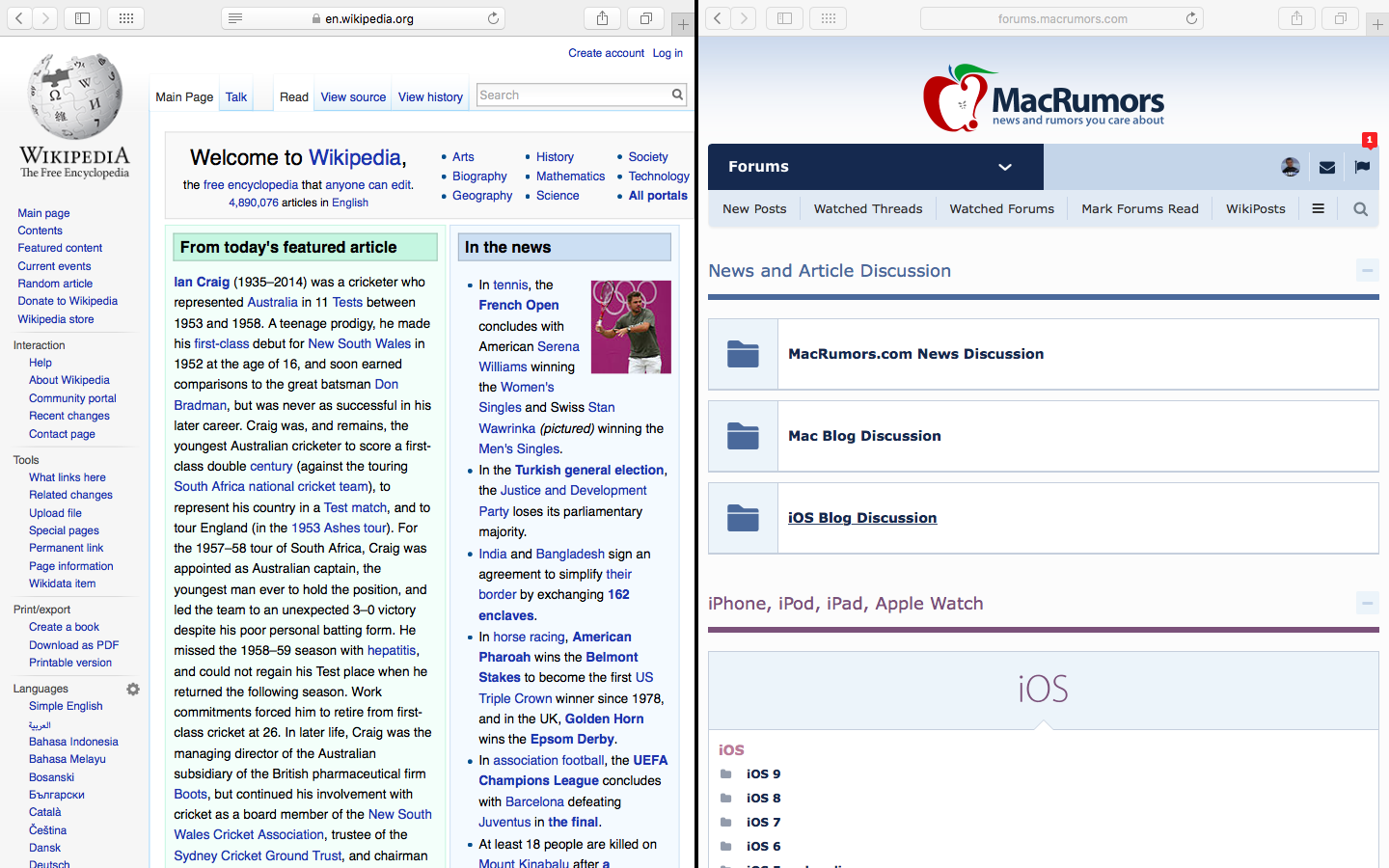Open new tab in Wikipedia Safari window
The image size is (1389, 868).
pos(683,24)
